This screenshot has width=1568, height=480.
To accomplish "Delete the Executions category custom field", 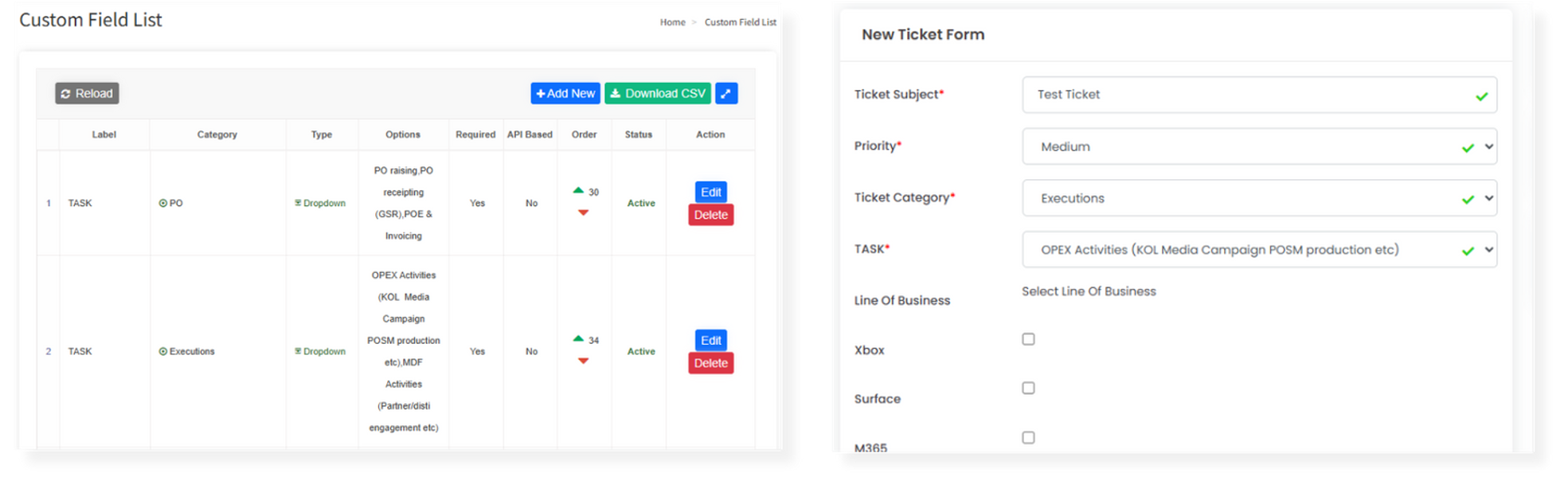I will 710,363.
